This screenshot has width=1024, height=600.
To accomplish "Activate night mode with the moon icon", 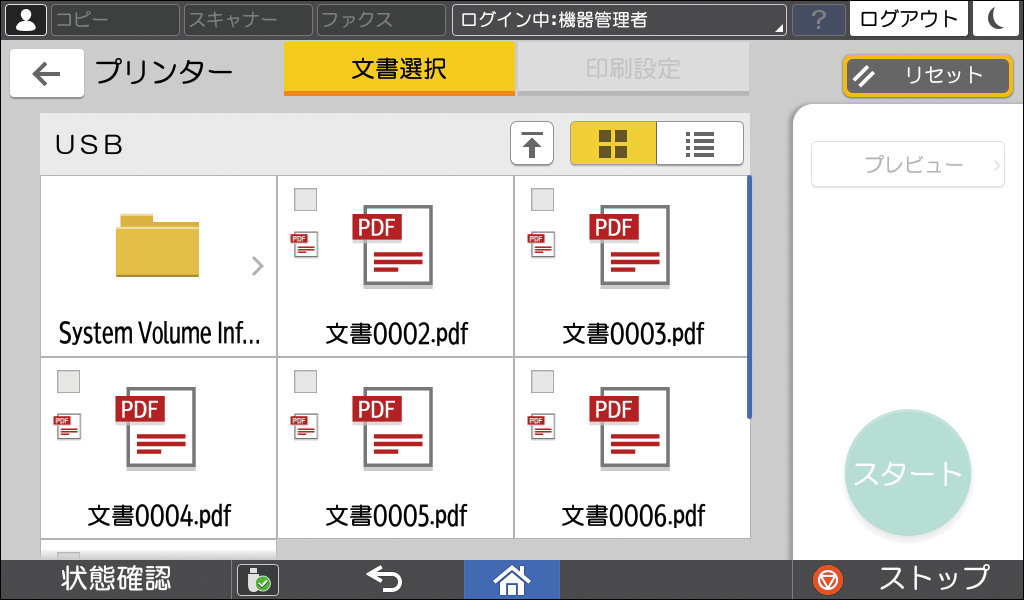I will 996,19.
